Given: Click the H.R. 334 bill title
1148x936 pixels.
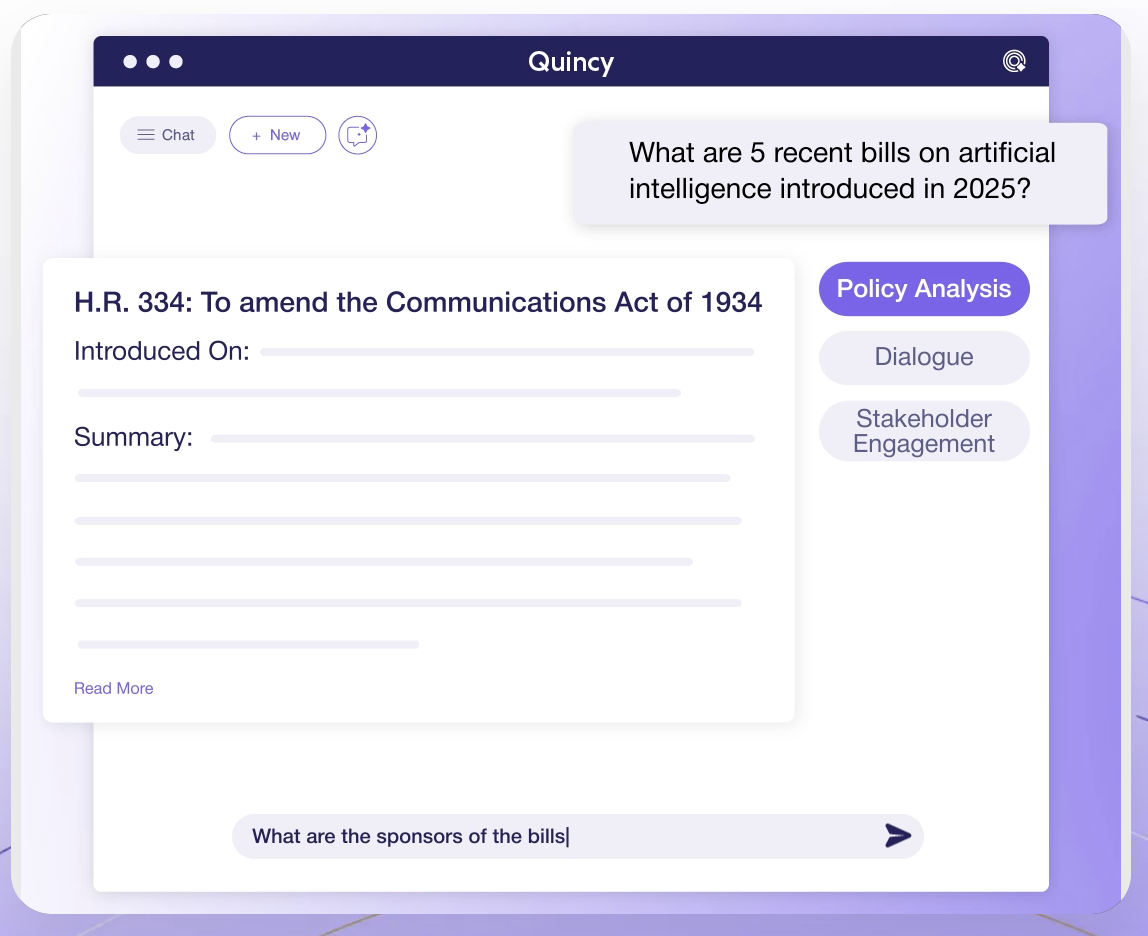Looking at the screenshot, I should click(418, 302).
